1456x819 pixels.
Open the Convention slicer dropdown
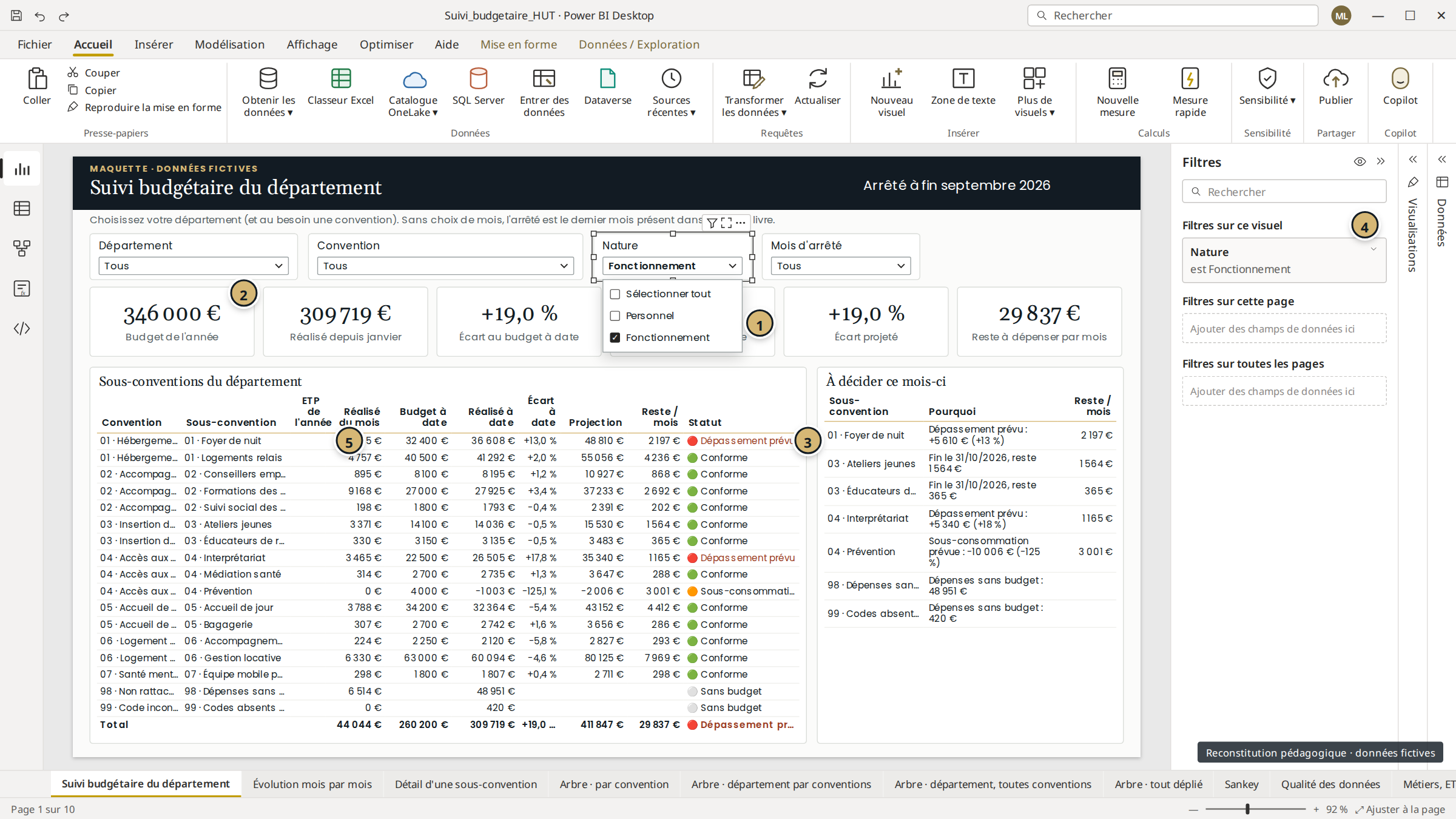tap(445, 266)
